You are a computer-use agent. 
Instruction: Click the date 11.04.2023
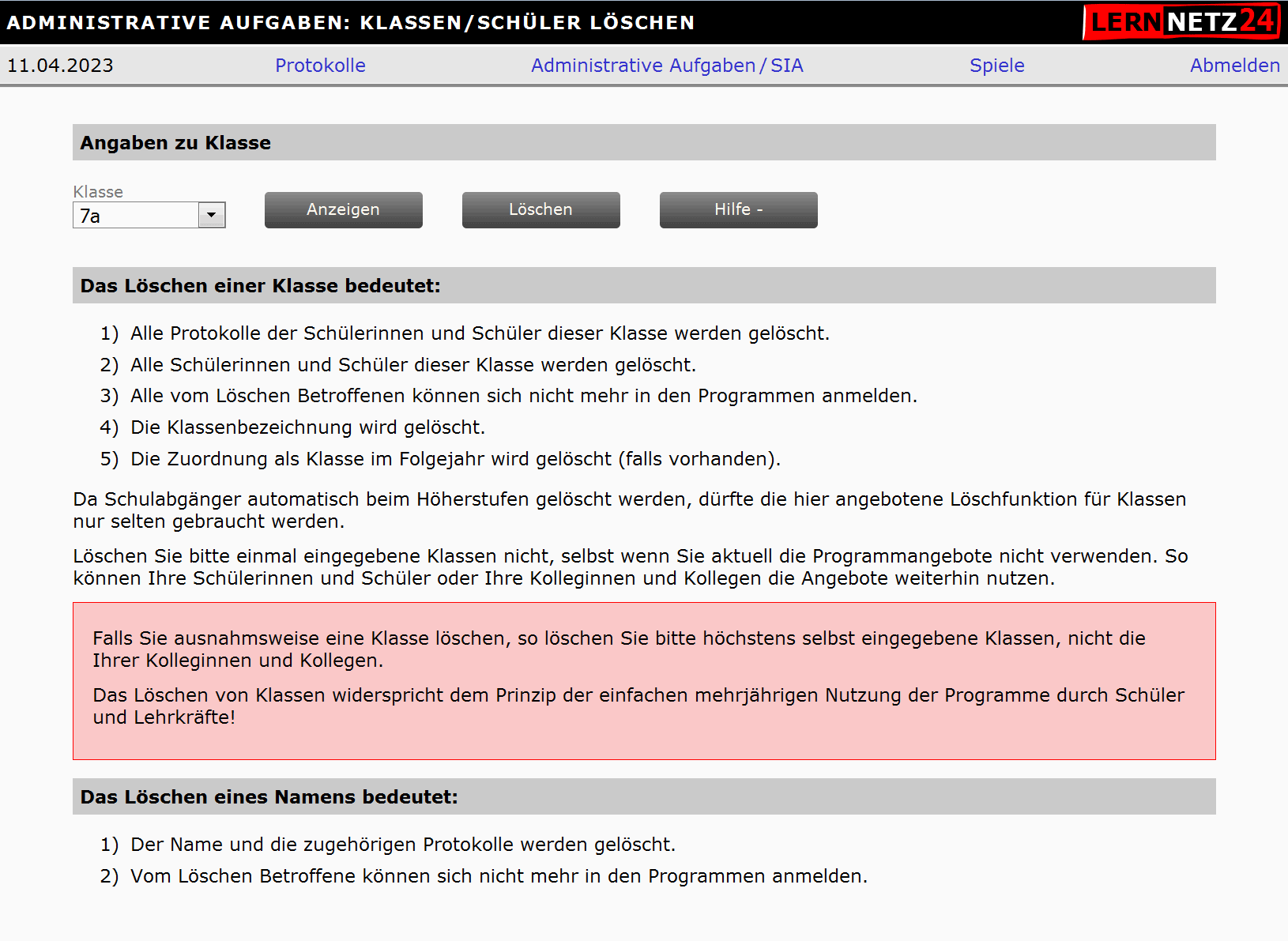60,66
